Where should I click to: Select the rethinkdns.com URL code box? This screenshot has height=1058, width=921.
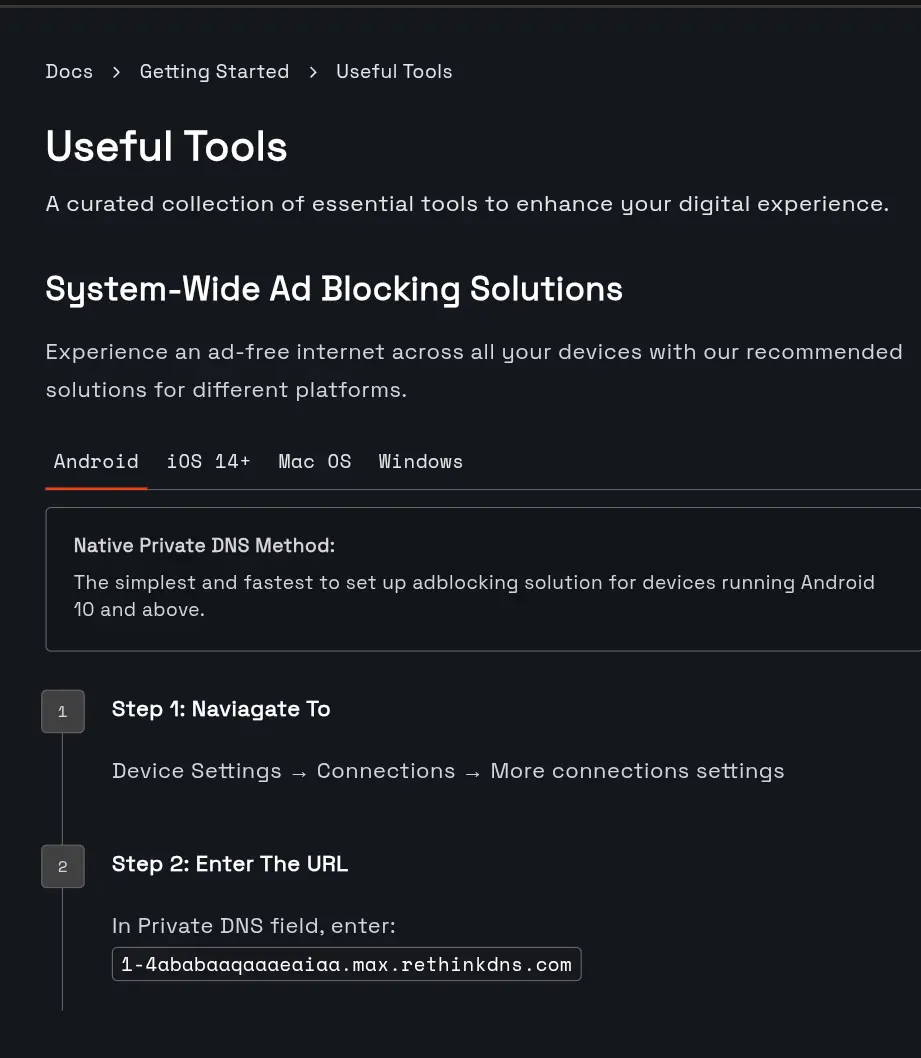(347, 964)
